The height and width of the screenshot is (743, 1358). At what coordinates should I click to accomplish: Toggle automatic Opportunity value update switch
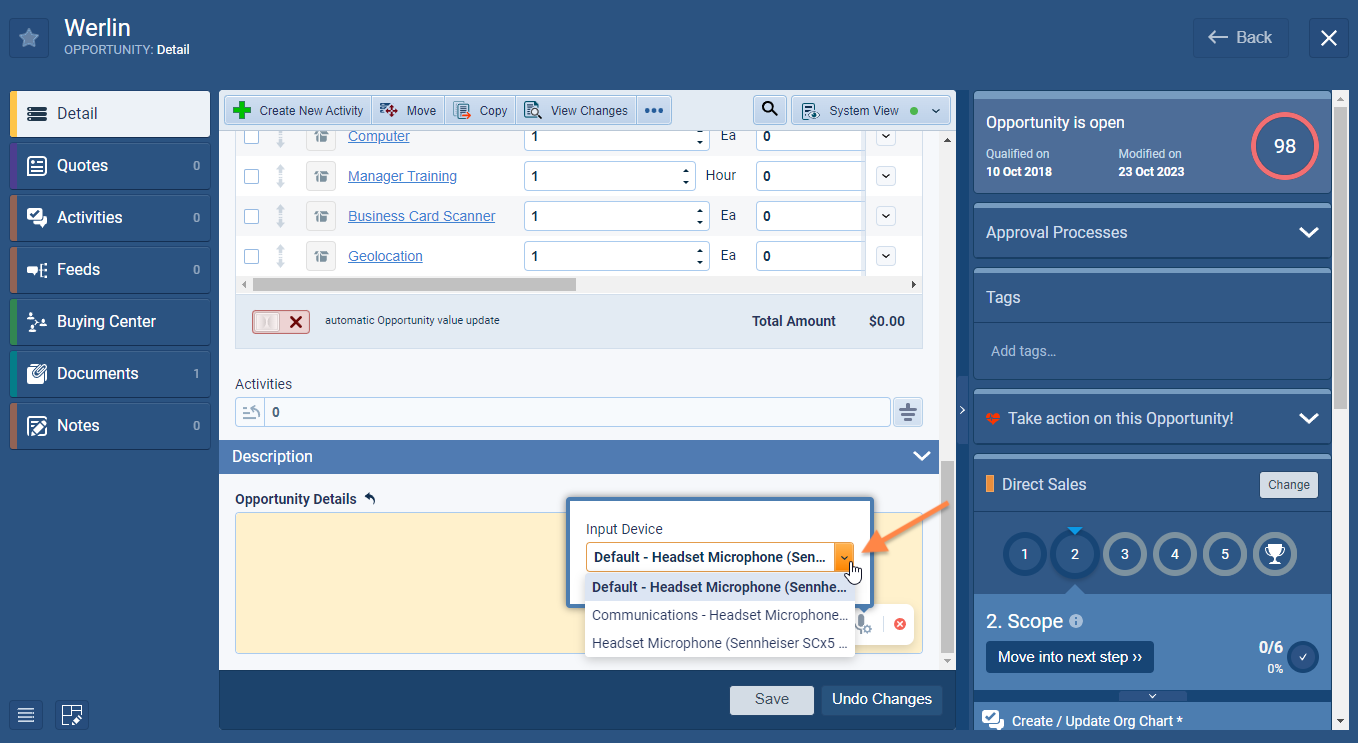[280, 321]
